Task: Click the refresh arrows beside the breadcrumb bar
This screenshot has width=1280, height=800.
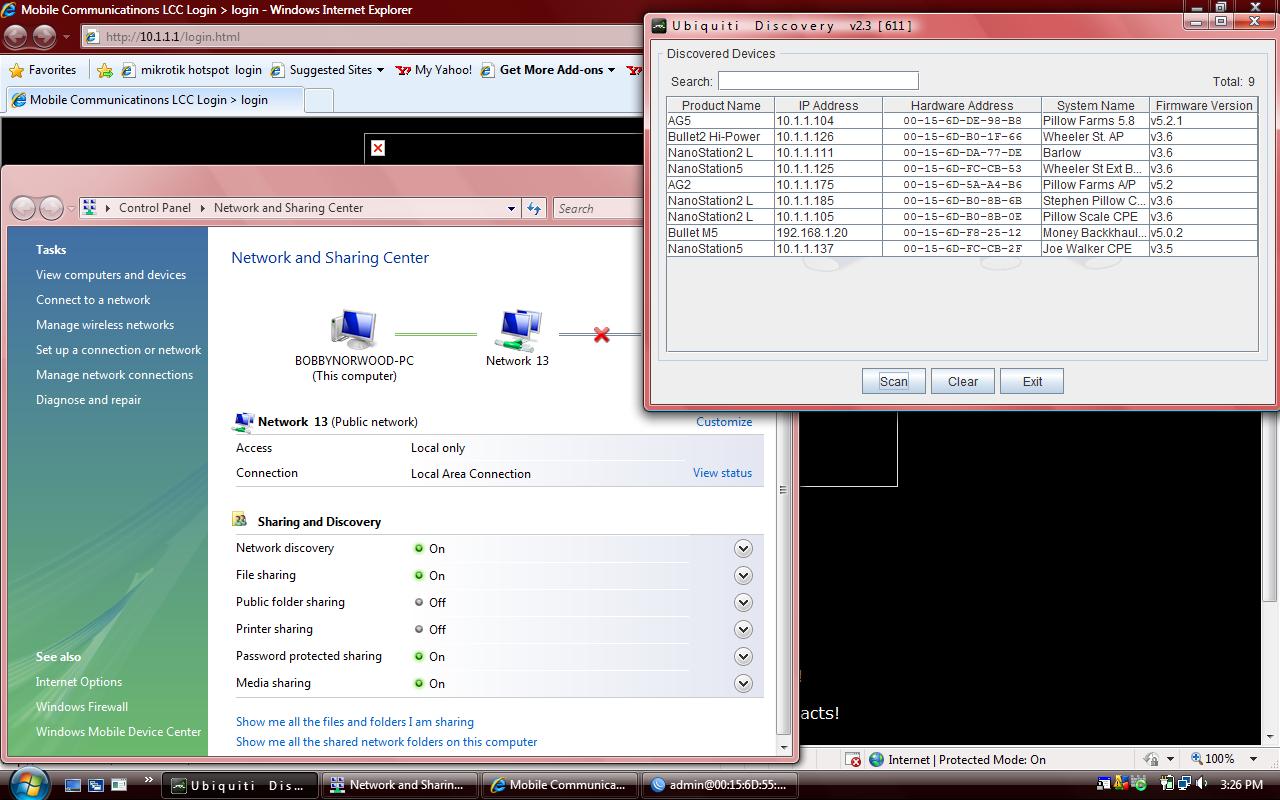Action: (x=534, y=208)
